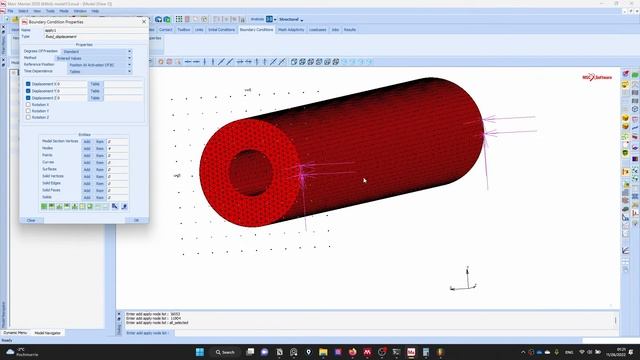
Task: Enable the Rotation Y checkbox
Action: pyautogui.click(x=28, y=111)
